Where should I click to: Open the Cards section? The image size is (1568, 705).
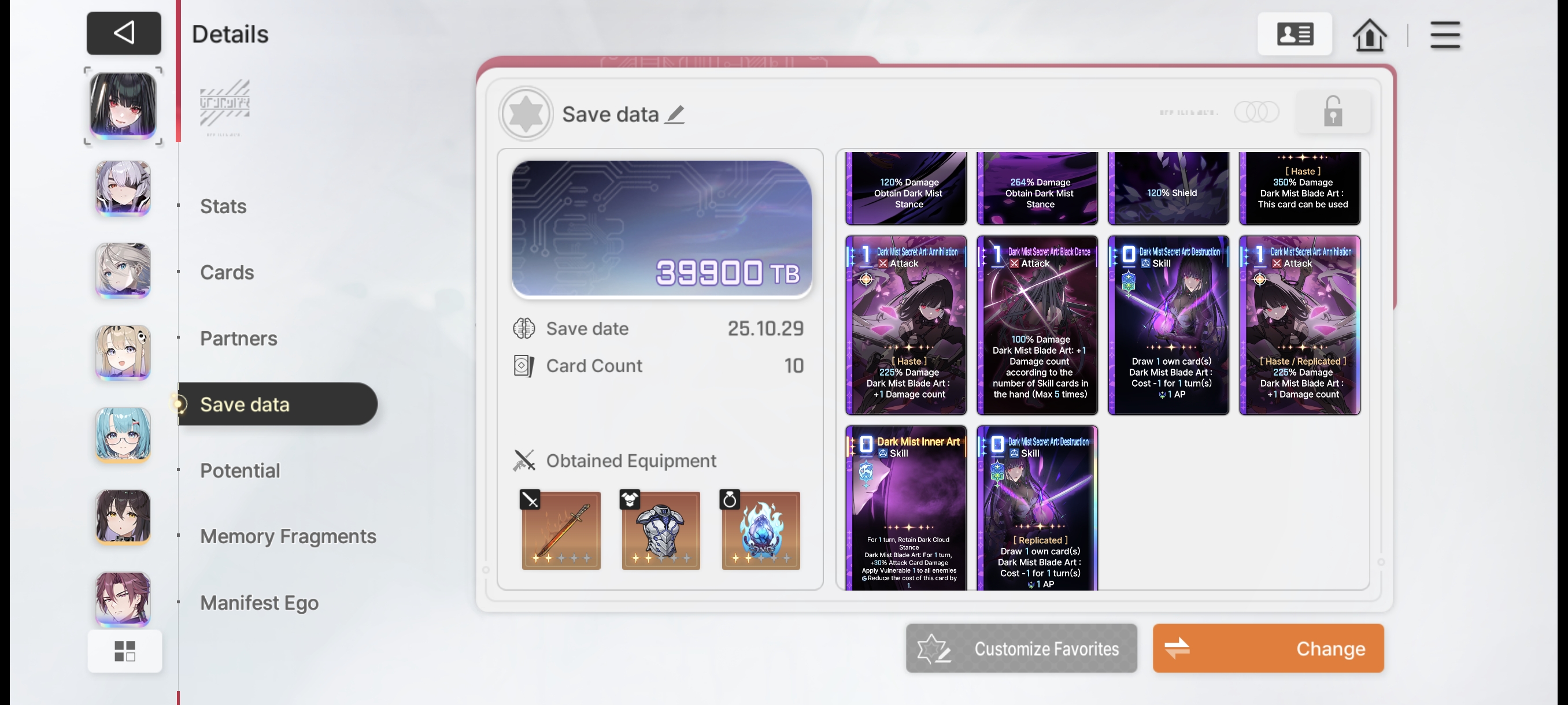(227, 273)
